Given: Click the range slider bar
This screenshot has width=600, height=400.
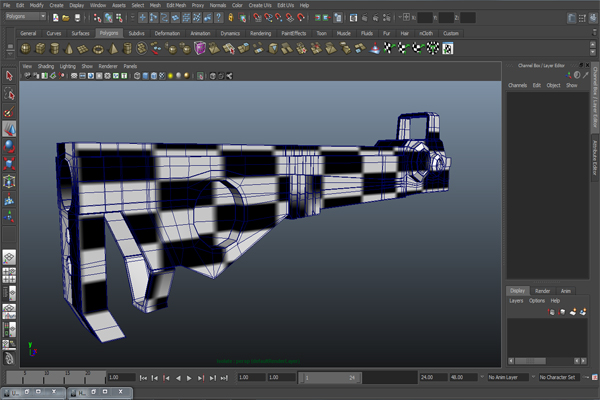Looking at the screenshot, I should pyautogui.click(x=329, y=378).
